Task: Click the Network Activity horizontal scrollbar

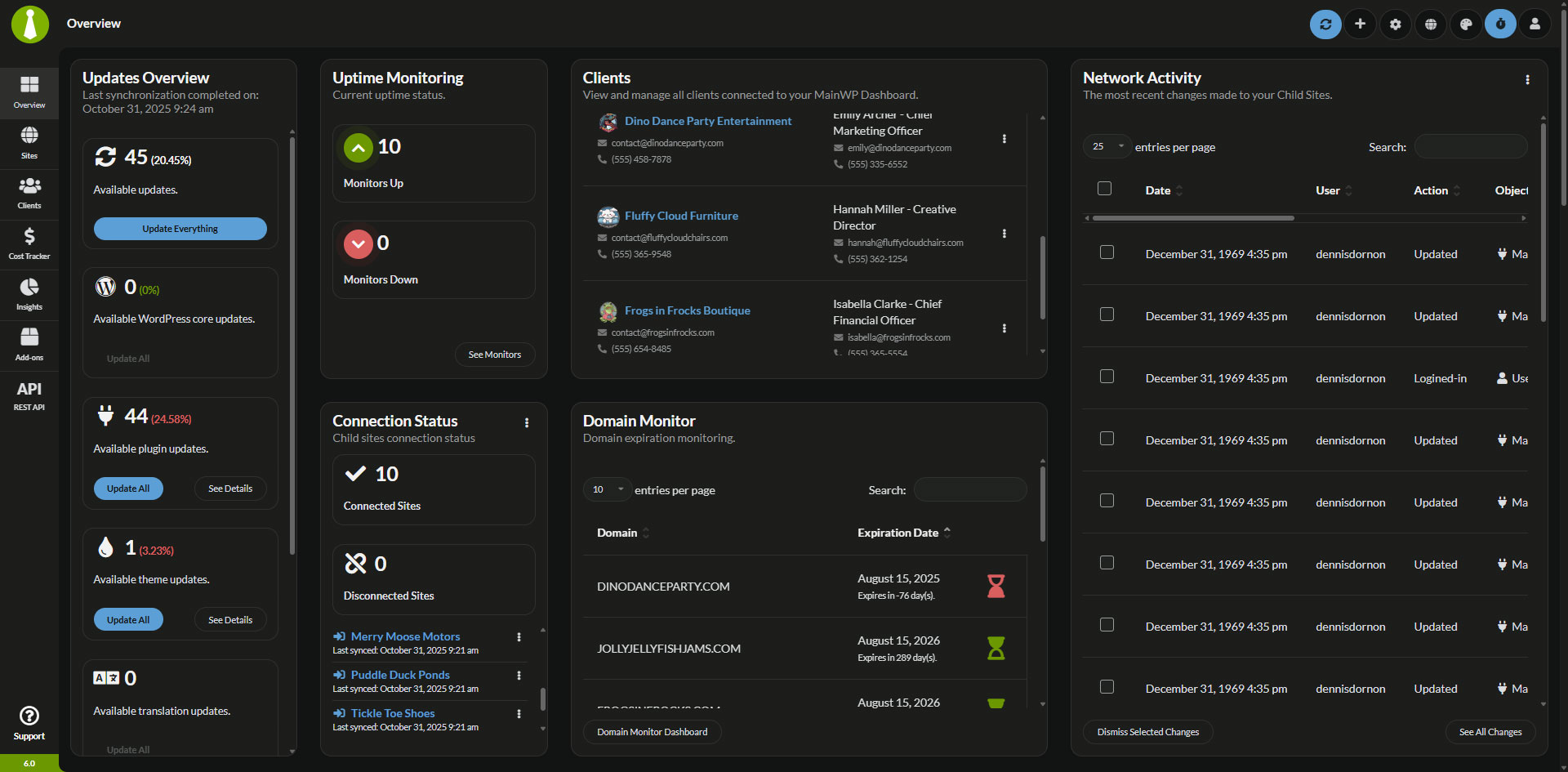Action: coord(1193,218)
